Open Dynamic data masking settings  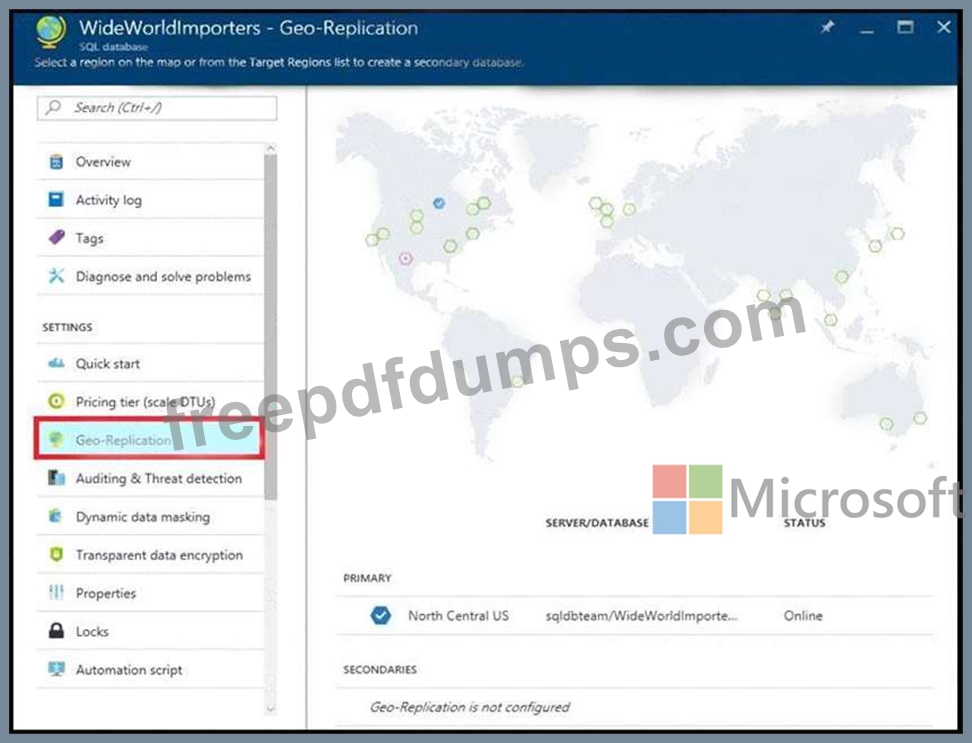point(151,517)
